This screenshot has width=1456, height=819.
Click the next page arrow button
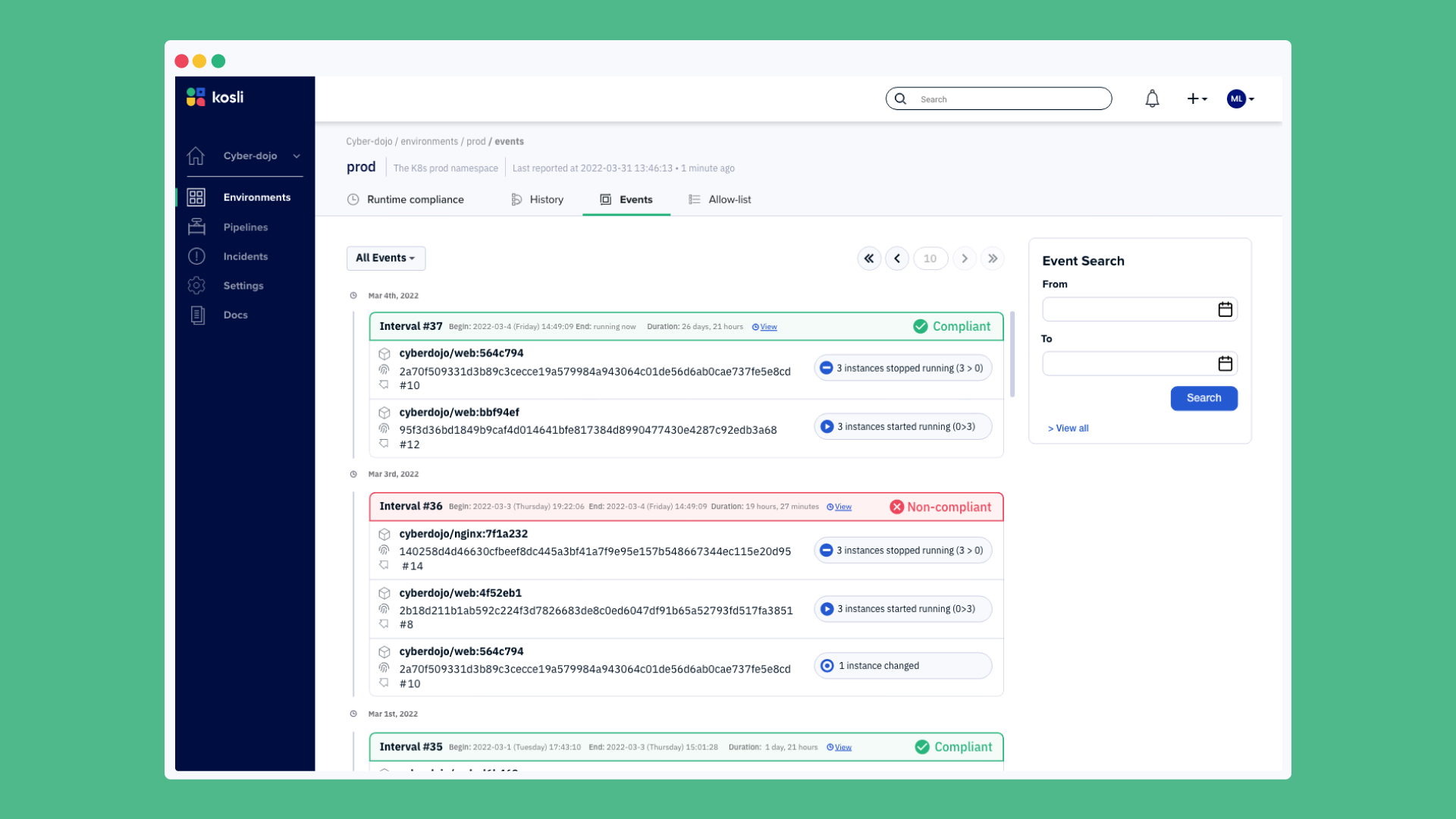click(x=963, y=258)
